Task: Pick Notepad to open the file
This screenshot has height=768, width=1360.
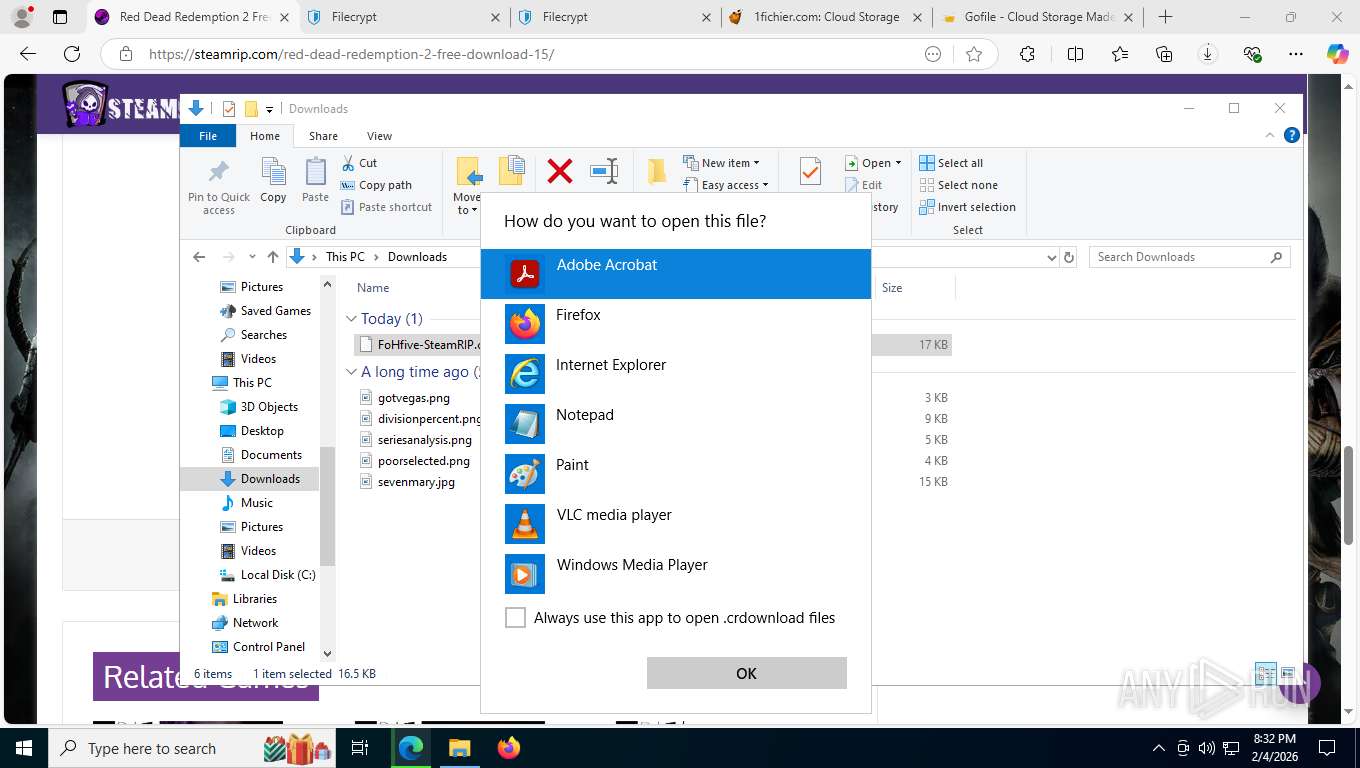Action: (675, 423)
